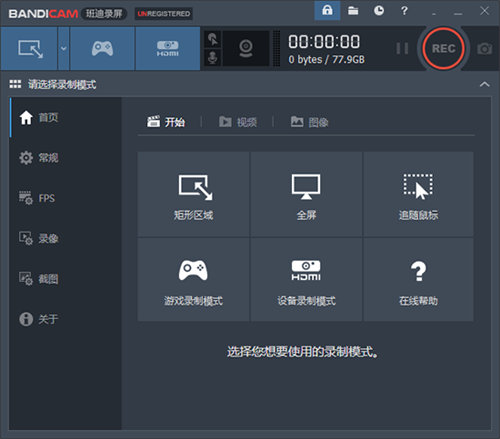Open the 视频 tab
The width and height of the screenshot is (500, 439).
238,122
